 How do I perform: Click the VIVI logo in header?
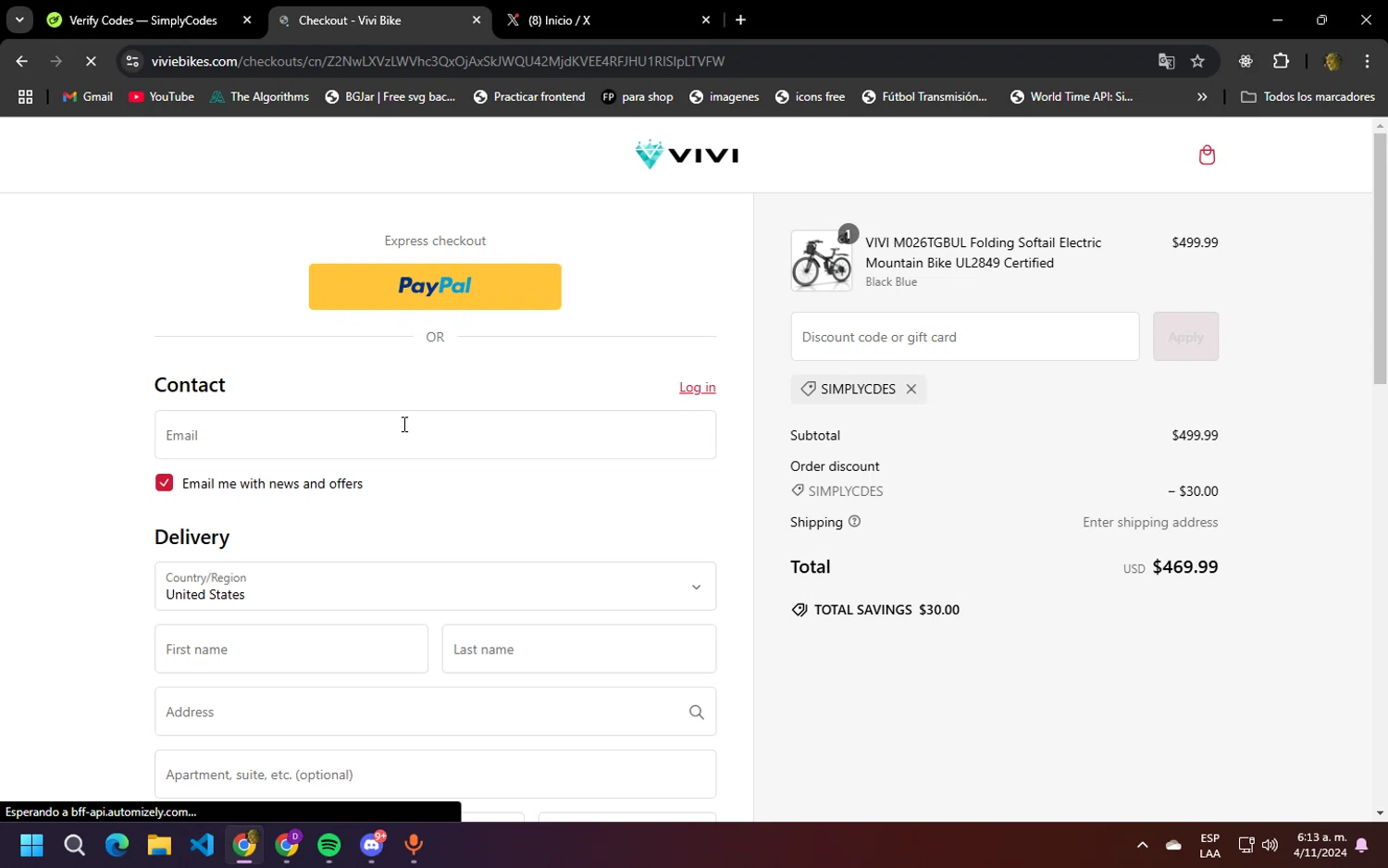tap(687, 155)
